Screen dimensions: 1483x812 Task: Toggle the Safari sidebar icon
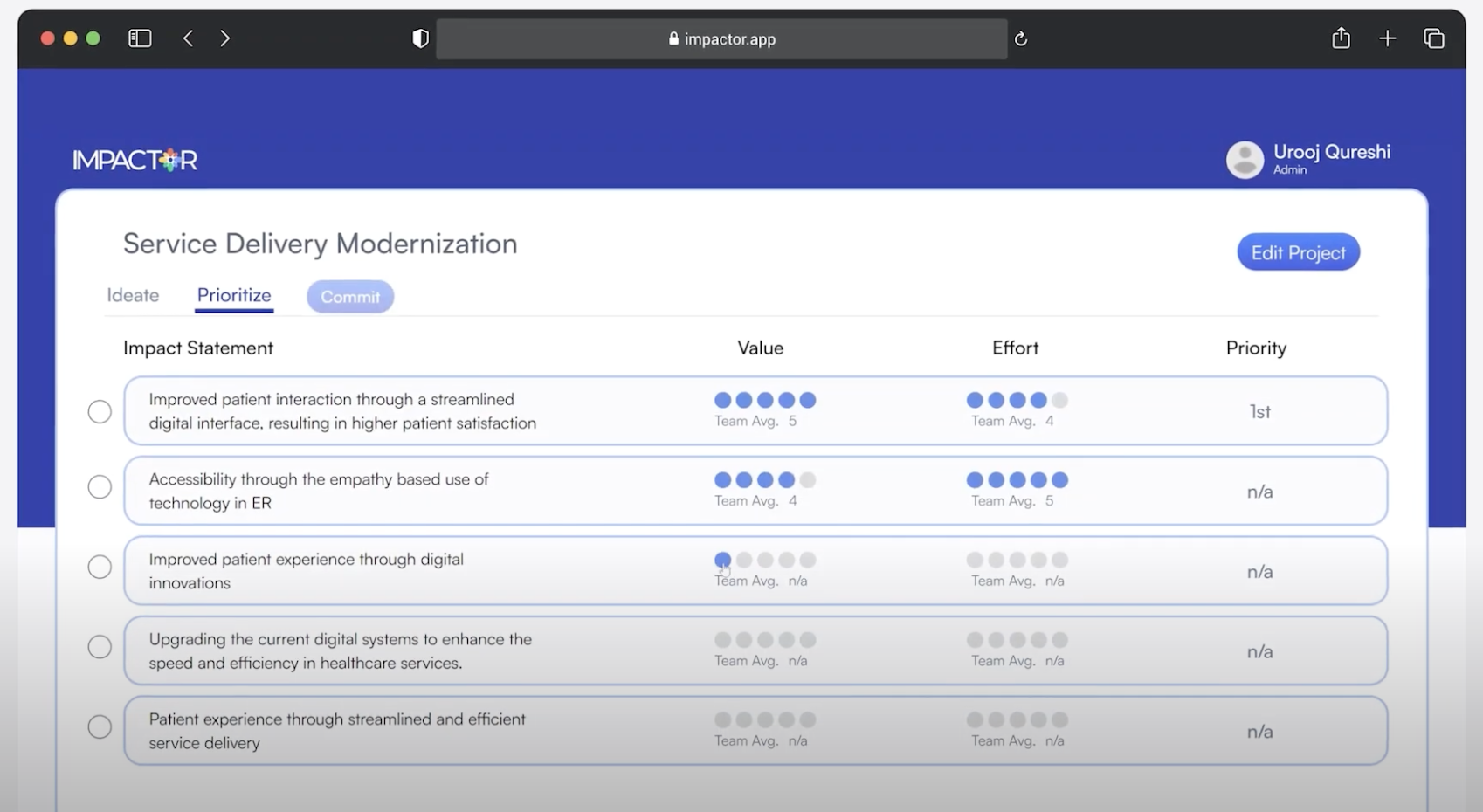[140, 38]
